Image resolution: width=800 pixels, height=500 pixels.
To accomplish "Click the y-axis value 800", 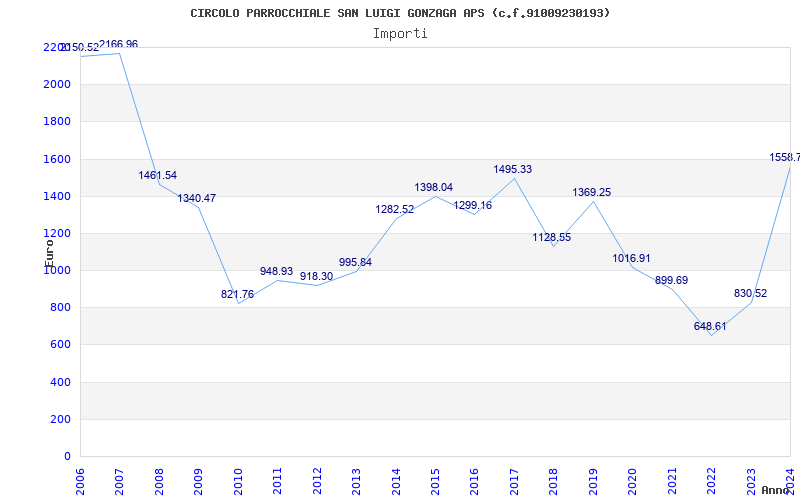I will [60, 308].
